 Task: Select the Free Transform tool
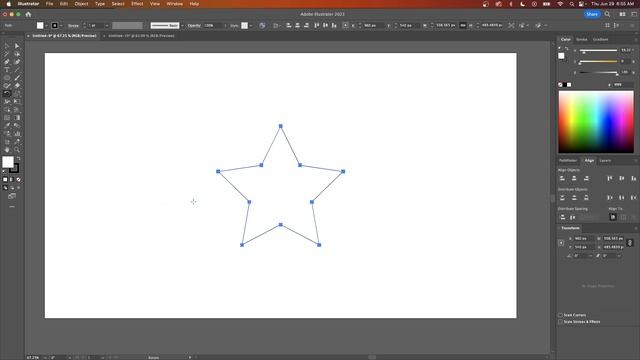pyautogui.click(x=17, y=102)
